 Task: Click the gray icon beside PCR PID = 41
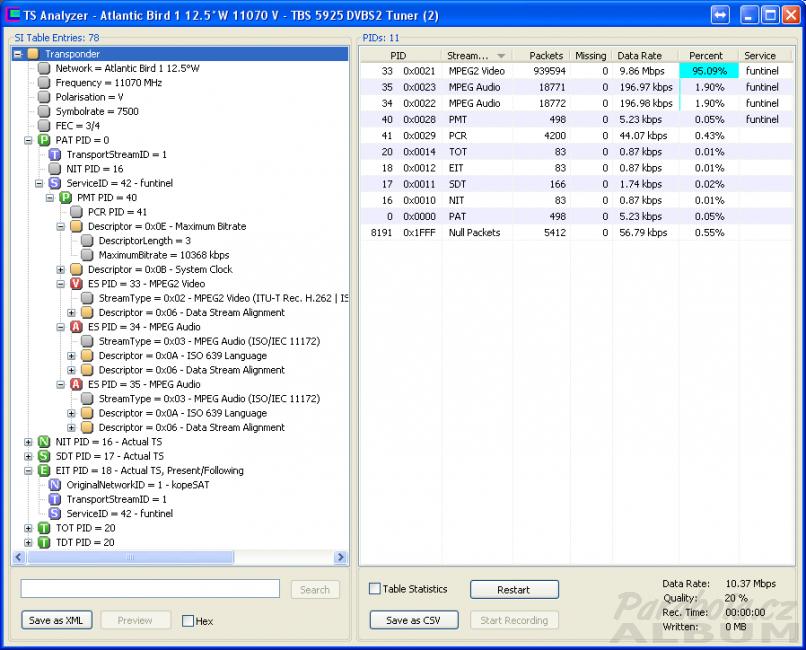pyautogui.click(x=76, y=212)
